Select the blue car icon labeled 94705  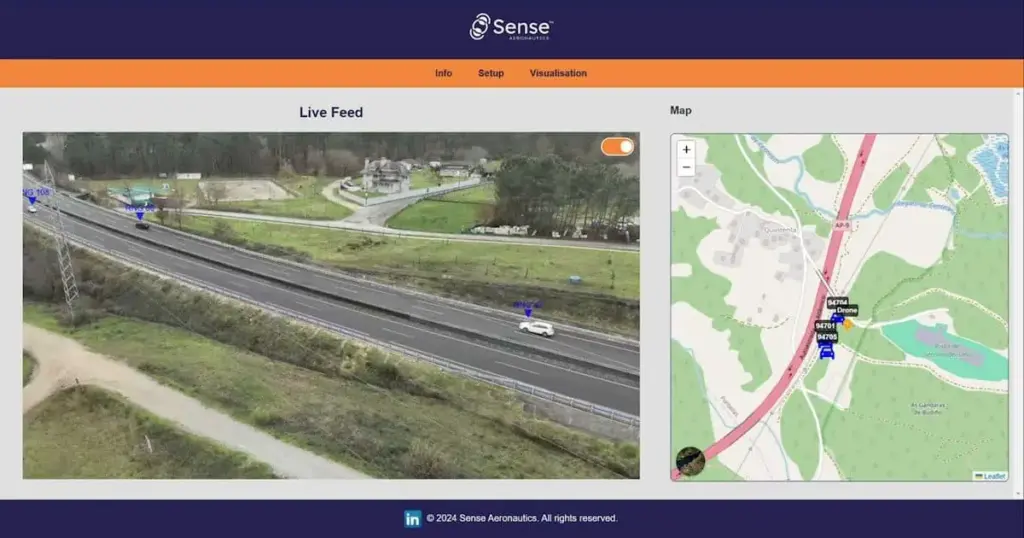[x=827, y=351]
